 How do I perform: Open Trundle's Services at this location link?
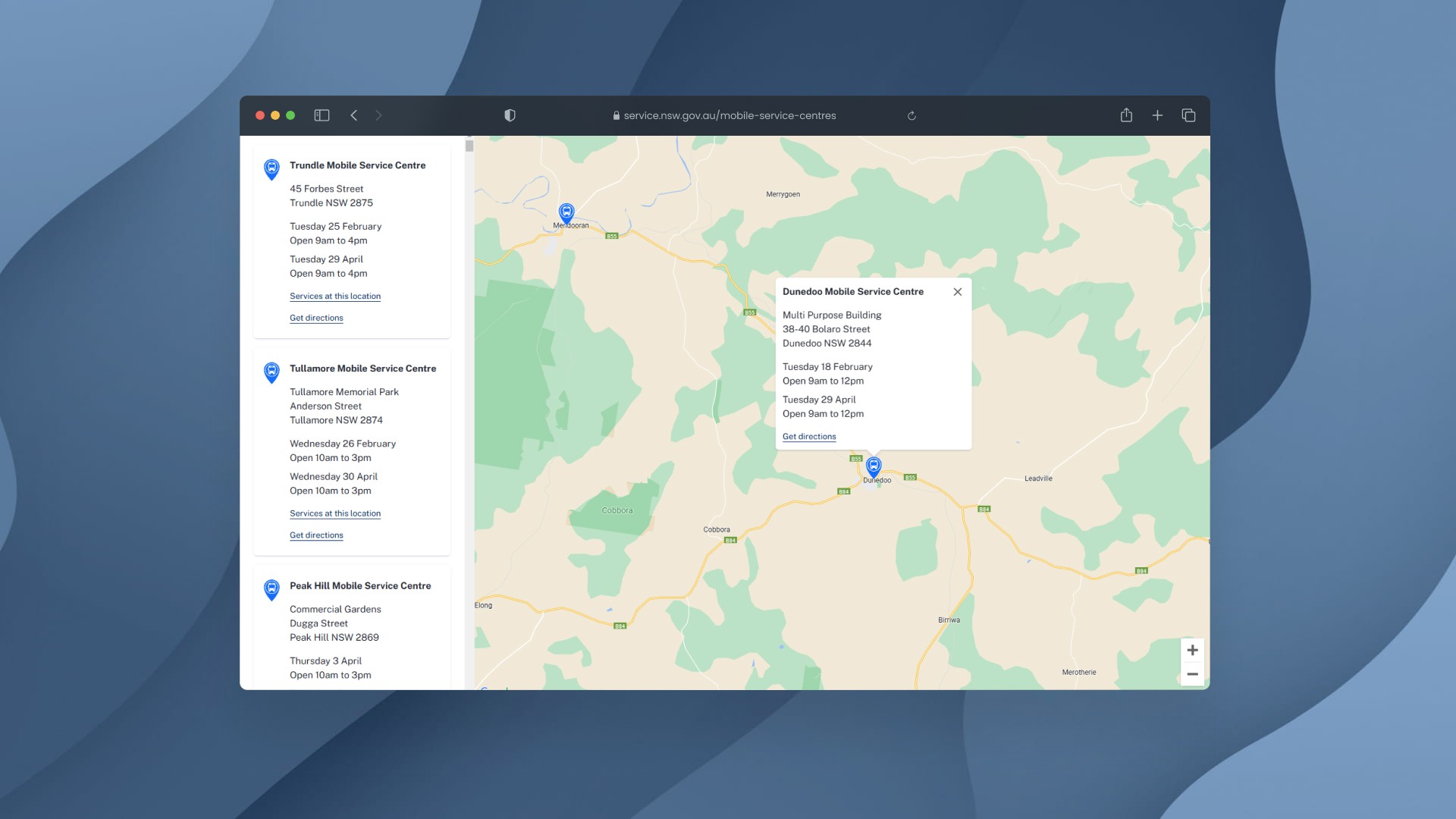pos(335,297)
